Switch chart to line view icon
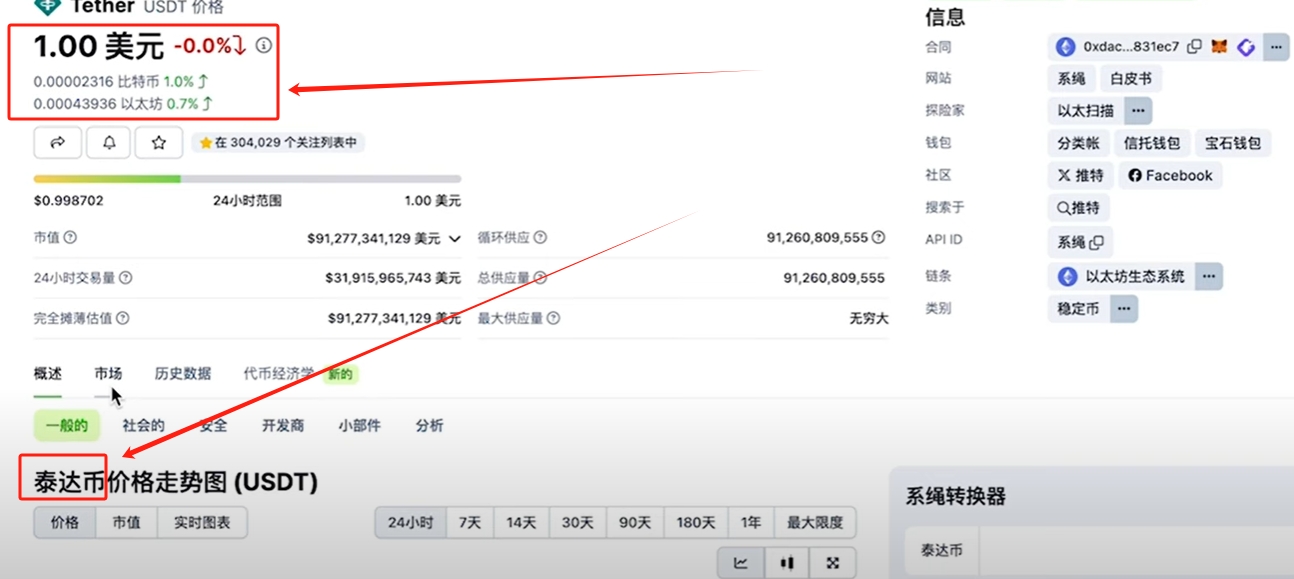This screenshot has width=1294, height=579. (x=741, y=563)
